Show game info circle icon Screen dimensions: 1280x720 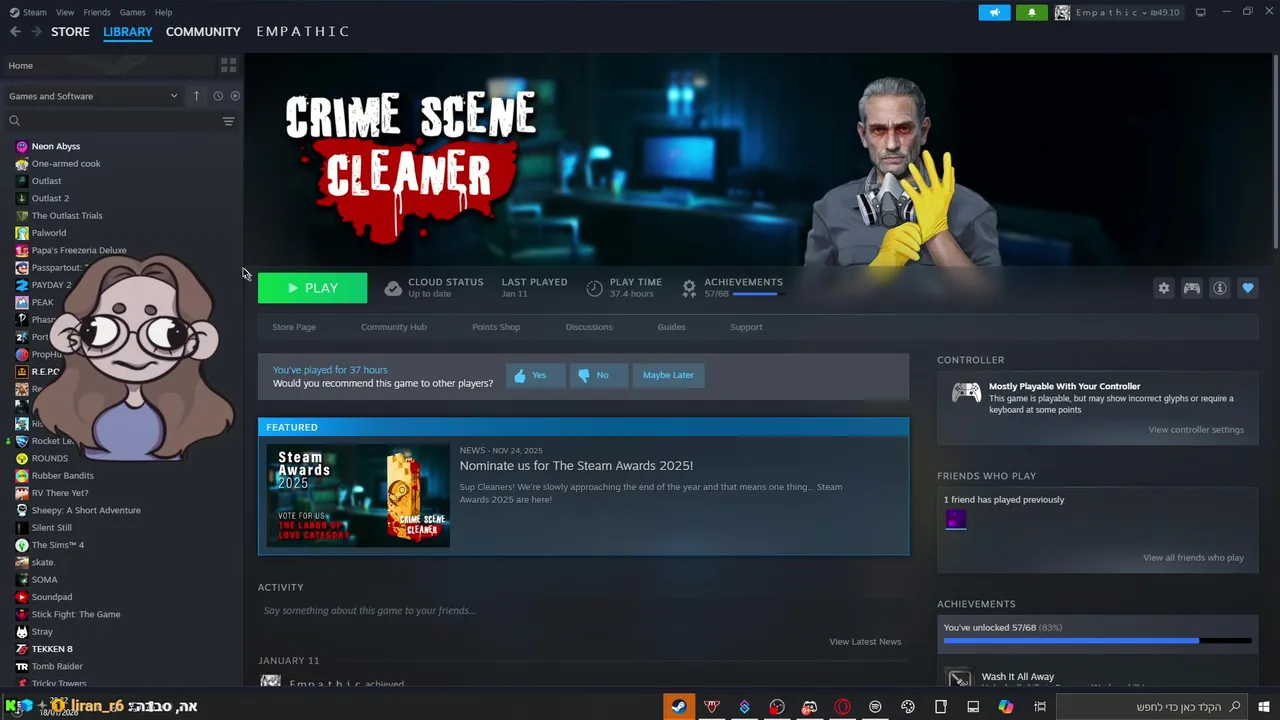point(1220,288)
